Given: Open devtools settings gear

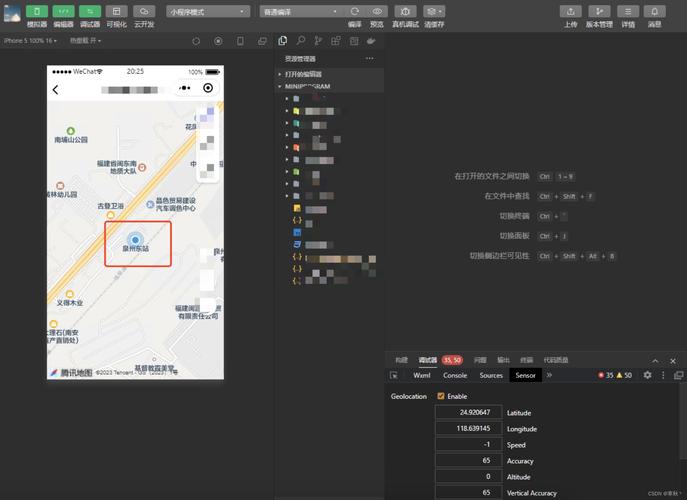Looking at the screenshot, I should (647, 375).
